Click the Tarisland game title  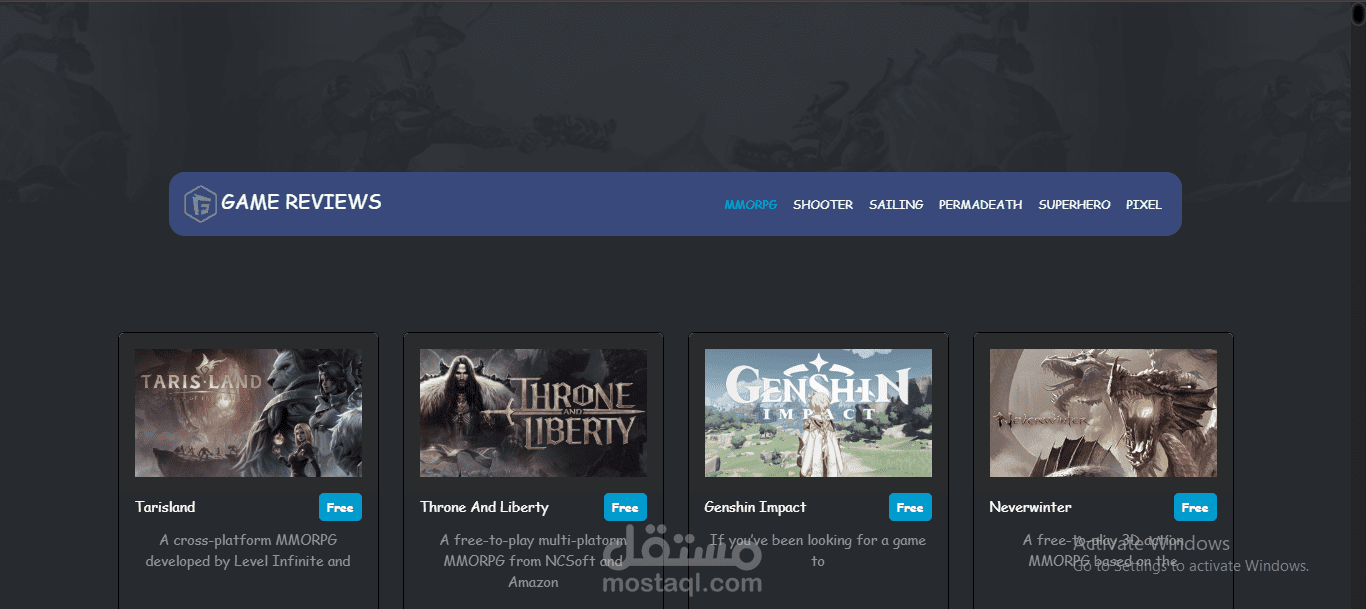(165, 507)
